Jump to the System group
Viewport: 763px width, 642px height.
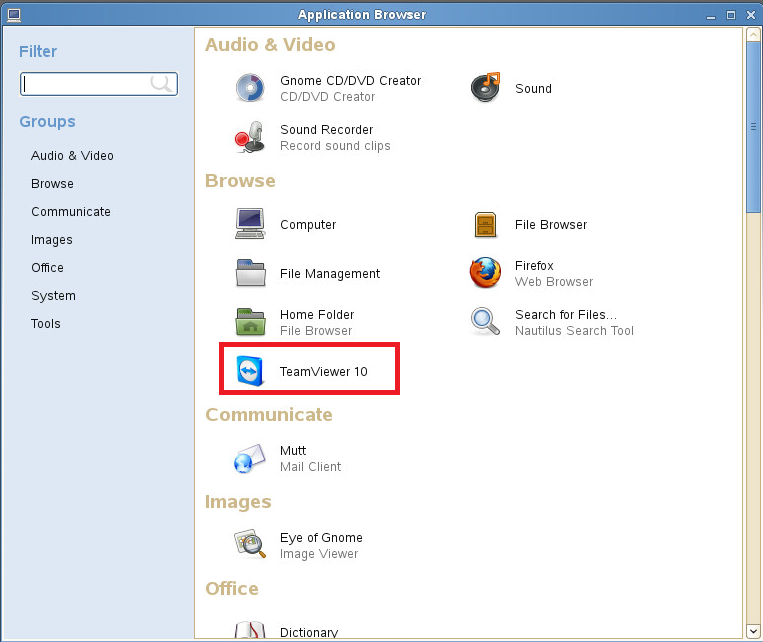click(x=53, y=296)
